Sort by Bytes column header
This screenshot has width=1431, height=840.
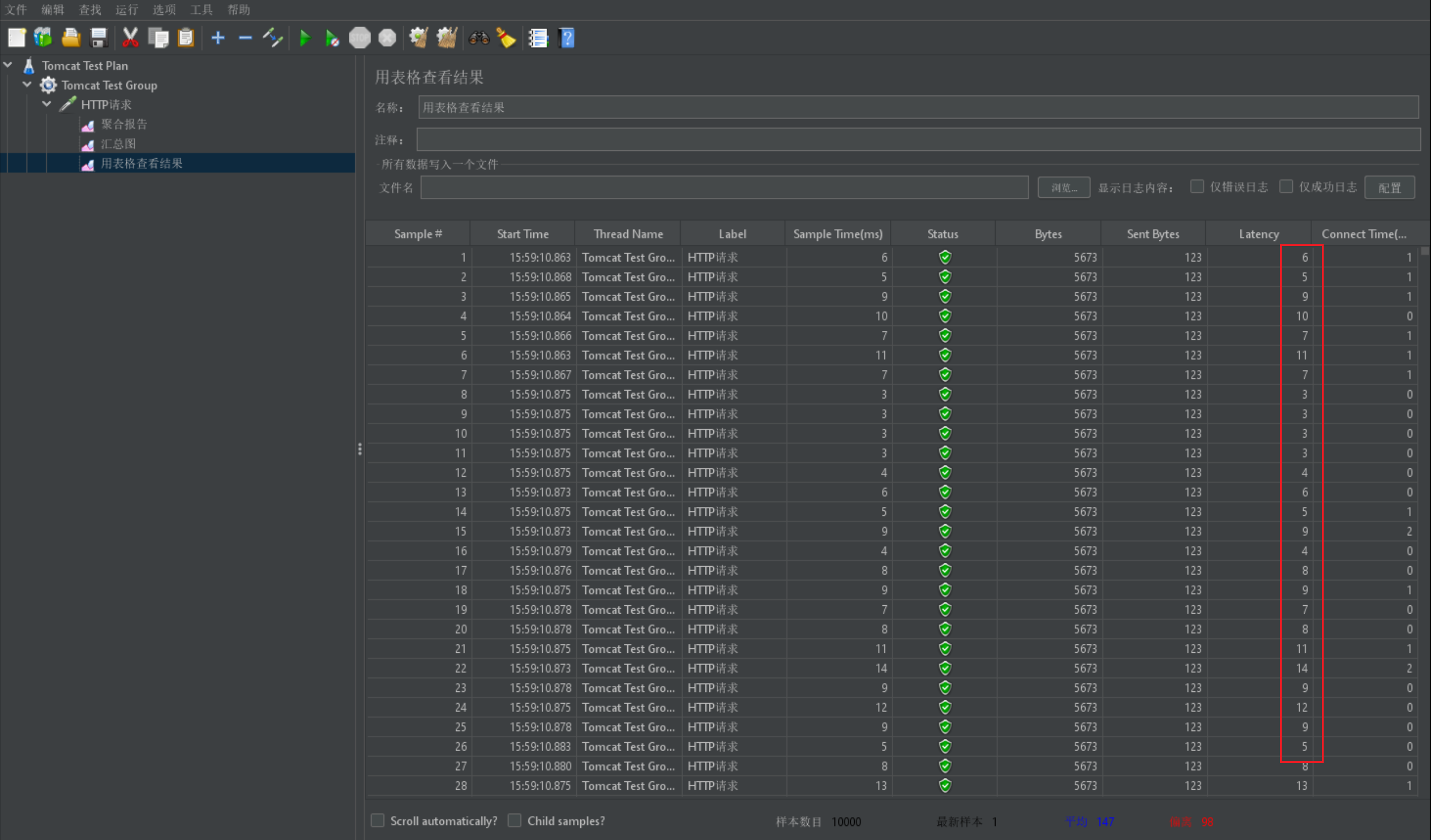point(1048,234)
